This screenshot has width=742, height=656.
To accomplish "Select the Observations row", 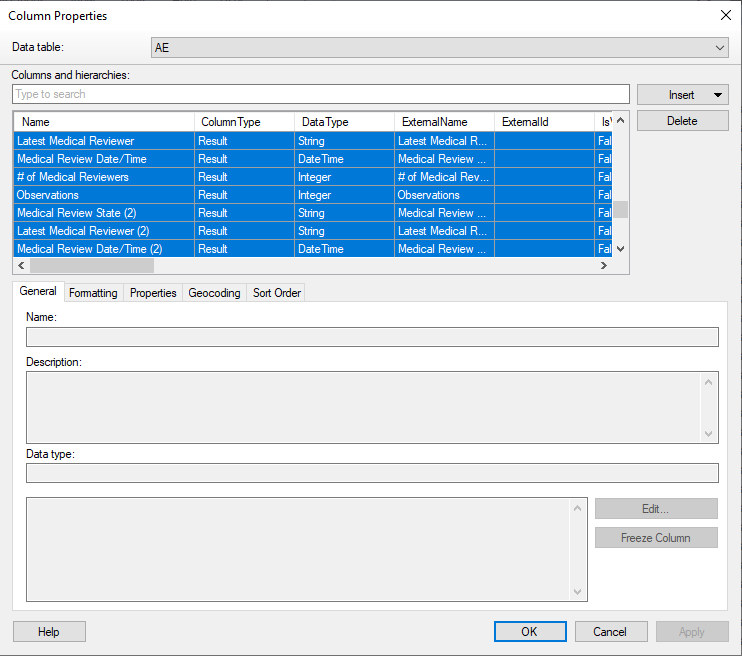I will pos(312,195).
